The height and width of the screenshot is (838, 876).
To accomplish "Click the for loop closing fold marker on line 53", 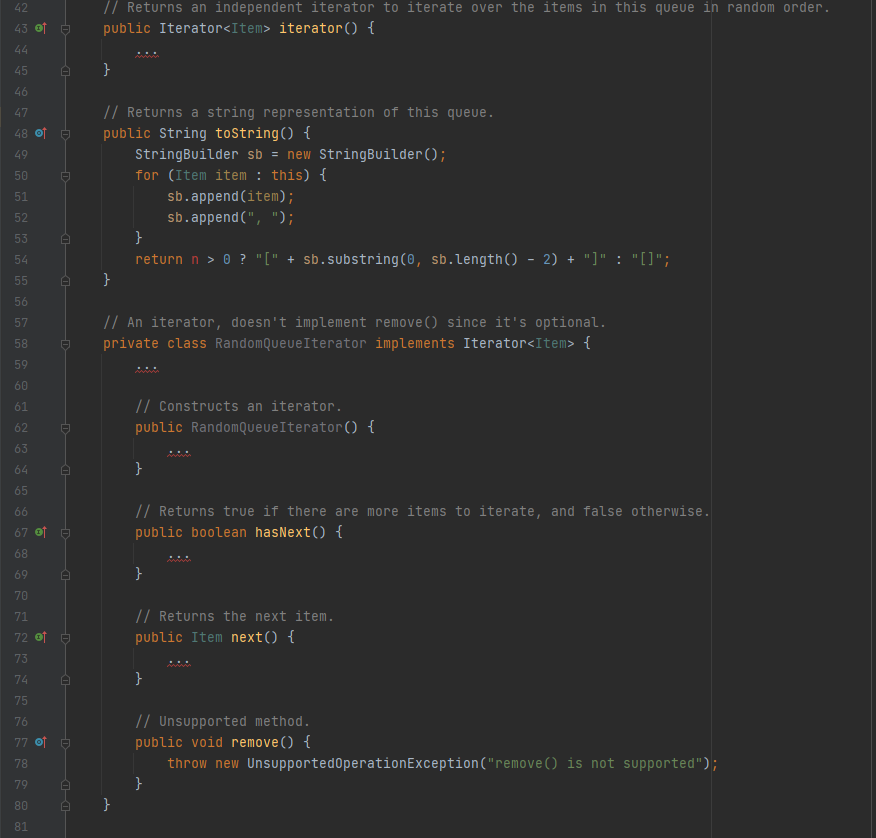I will [65, 239].
